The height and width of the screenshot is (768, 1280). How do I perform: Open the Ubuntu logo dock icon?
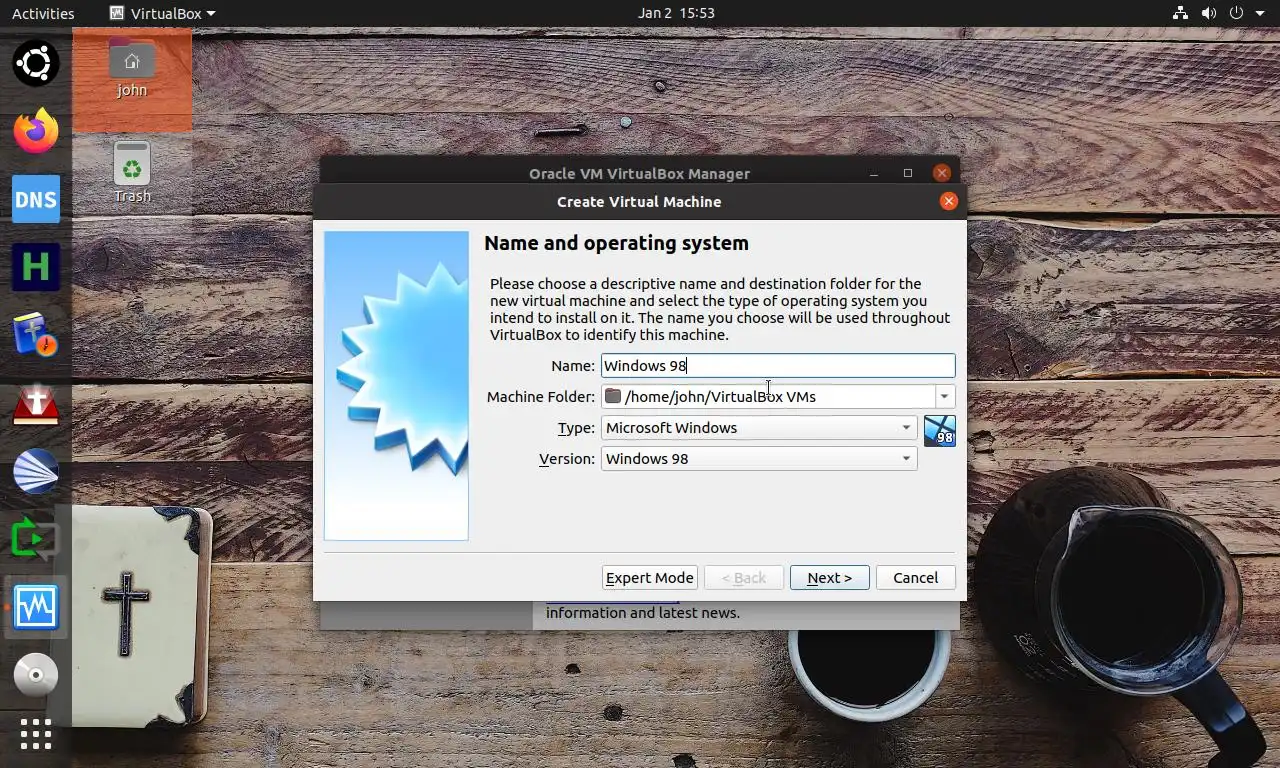(36, 64)
